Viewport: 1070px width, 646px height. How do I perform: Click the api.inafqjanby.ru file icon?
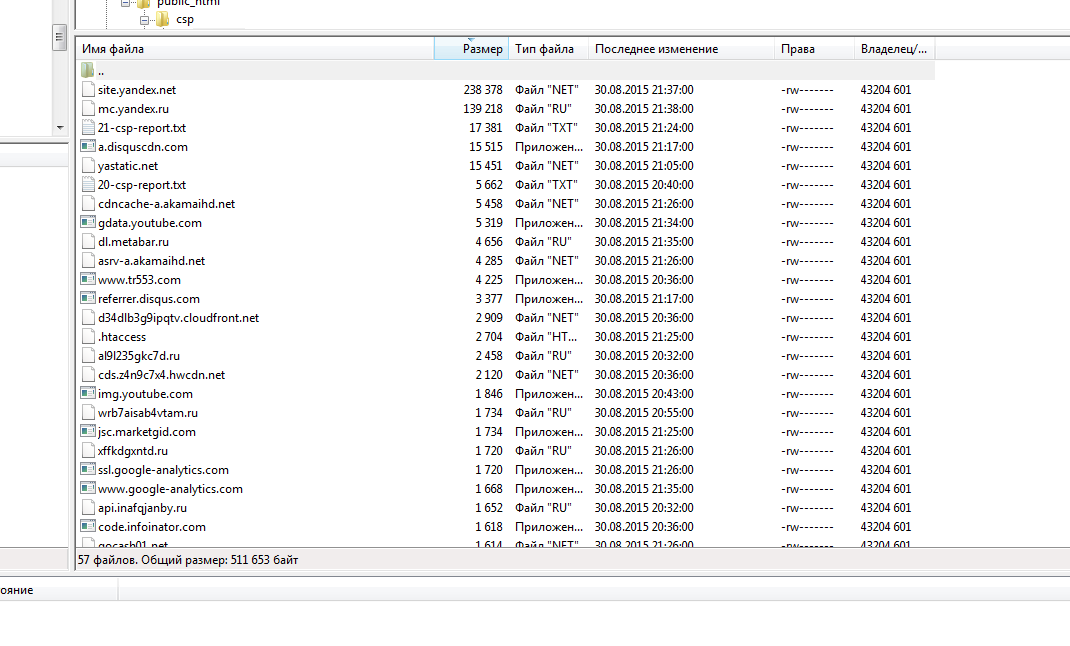(87, 508)
